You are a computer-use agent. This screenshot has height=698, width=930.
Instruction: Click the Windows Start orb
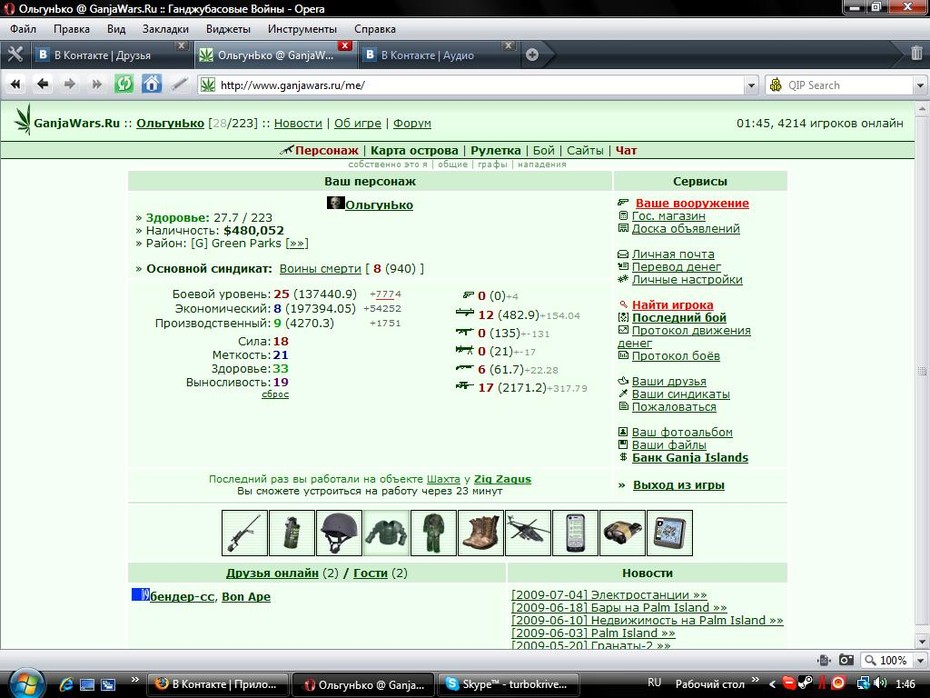[x=25, y=682]
